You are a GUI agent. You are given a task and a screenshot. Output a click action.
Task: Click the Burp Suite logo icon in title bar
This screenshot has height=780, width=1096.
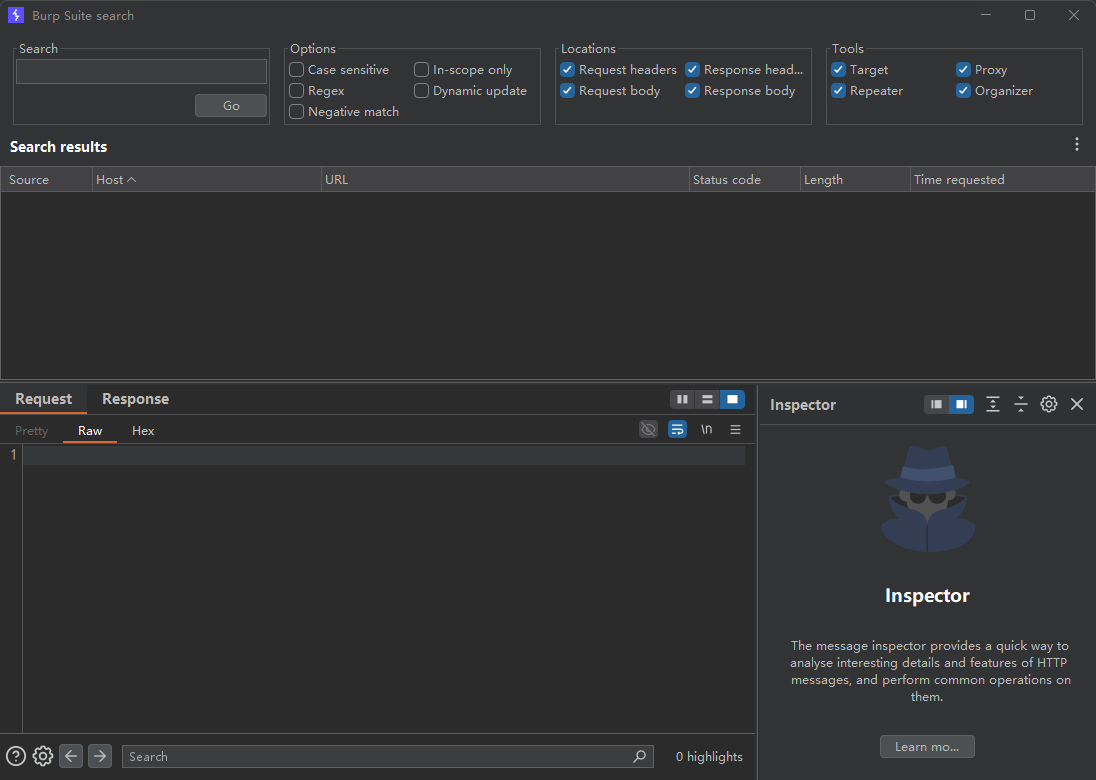point(15,15)
